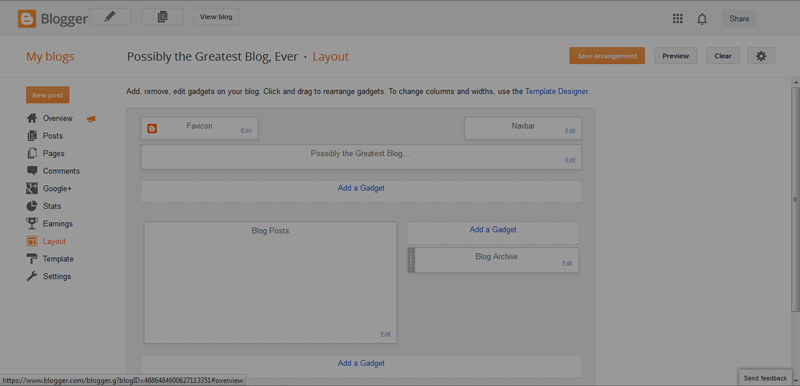Click the megaphone icon beside Overview
The image size is (800, 386).
click(91, 119)
